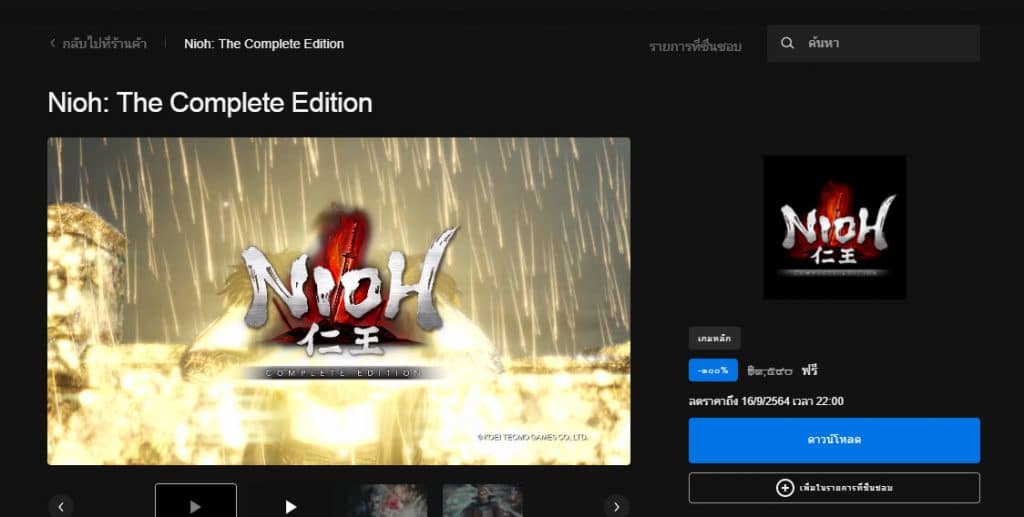Click the search magnifier icon
Screen dimensions: 1024x517
[788, 43]
